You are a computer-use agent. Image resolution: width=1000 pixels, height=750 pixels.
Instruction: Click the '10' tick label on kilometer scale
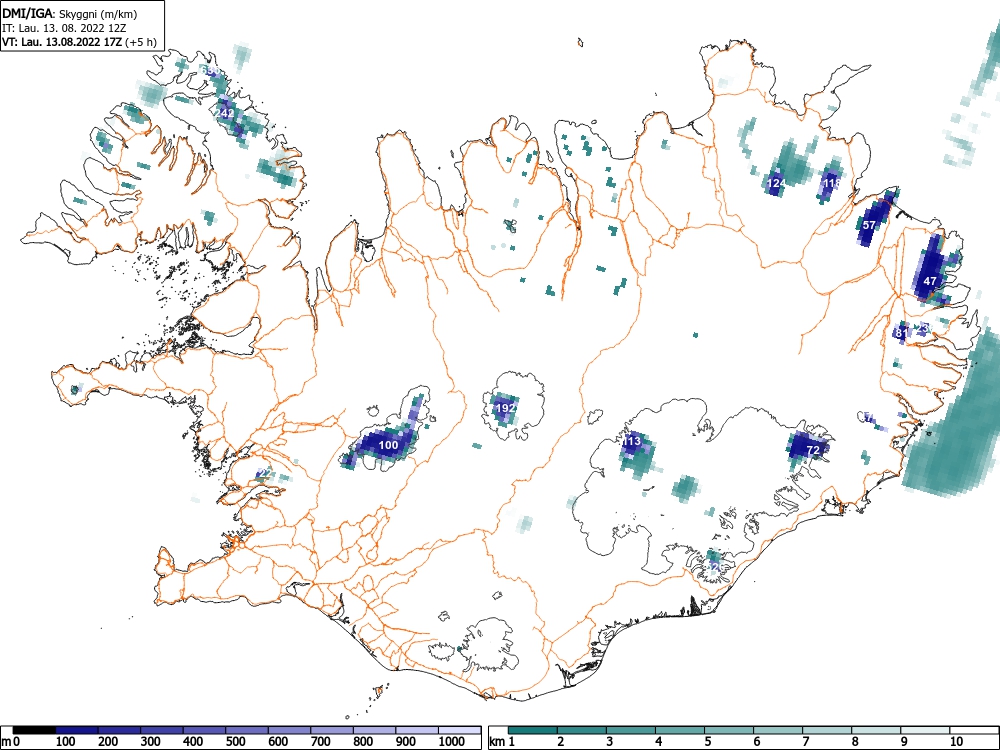click(956, 741)
